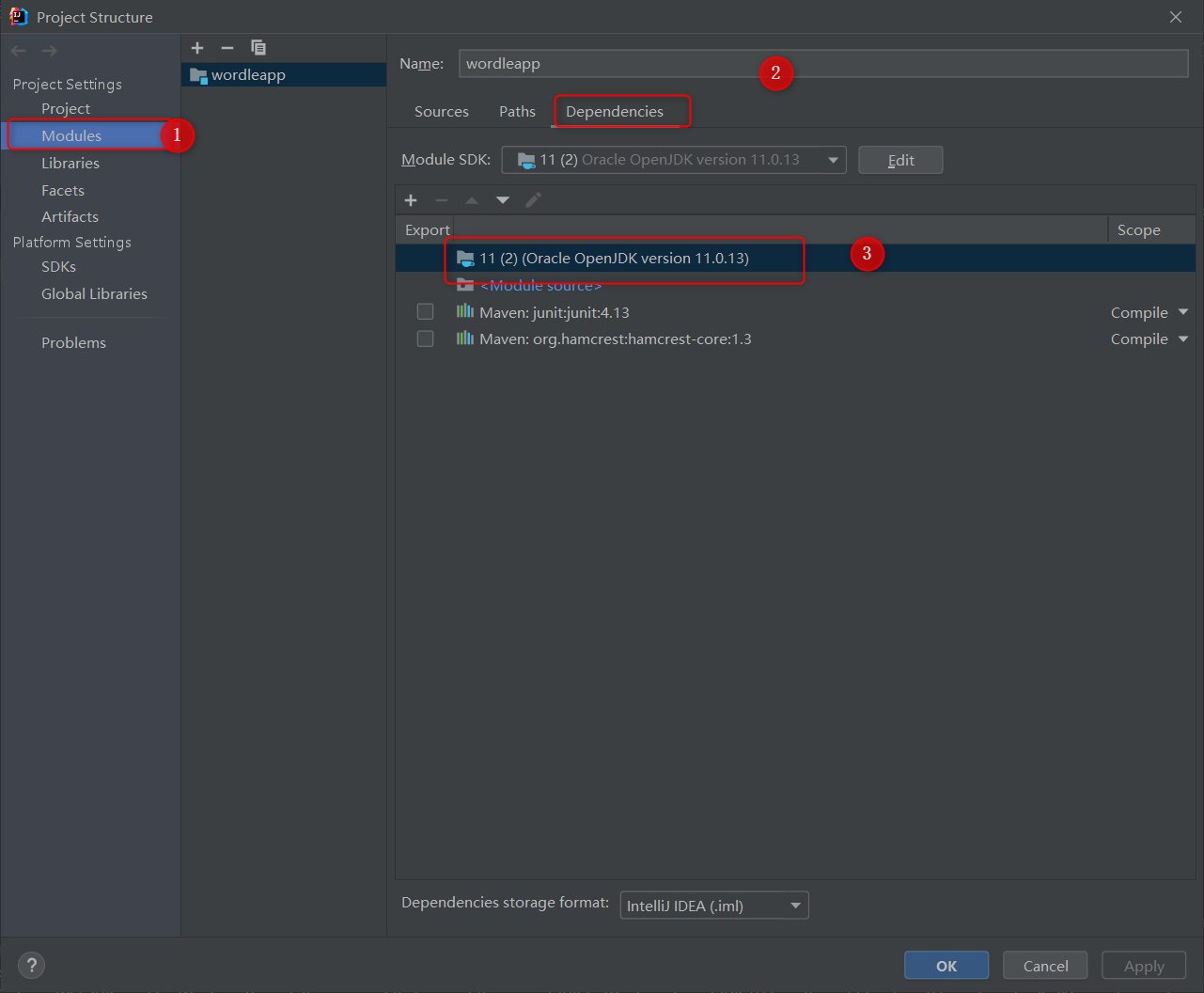
Task: Copy the wordleapp module via the copy icon
Action: [x=258, y=47]
